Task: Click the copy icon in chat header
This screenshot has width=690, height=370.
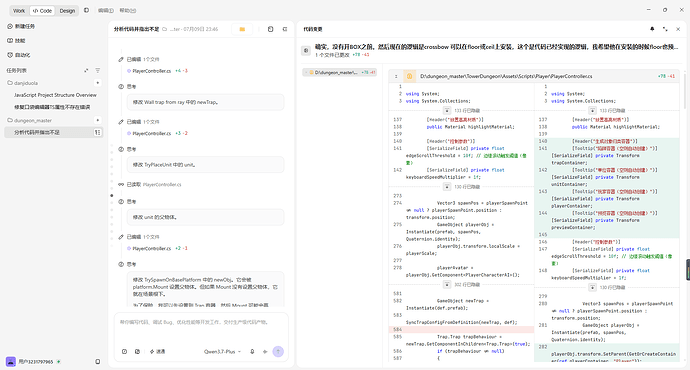Action: click(271, 29)
